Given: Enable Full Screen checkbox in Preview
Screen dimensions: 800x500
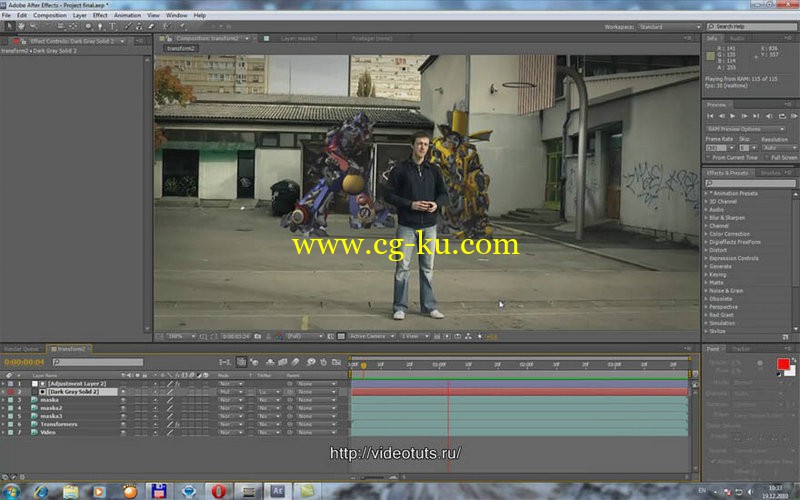Looking at the screenshot, I should (767, 158).
